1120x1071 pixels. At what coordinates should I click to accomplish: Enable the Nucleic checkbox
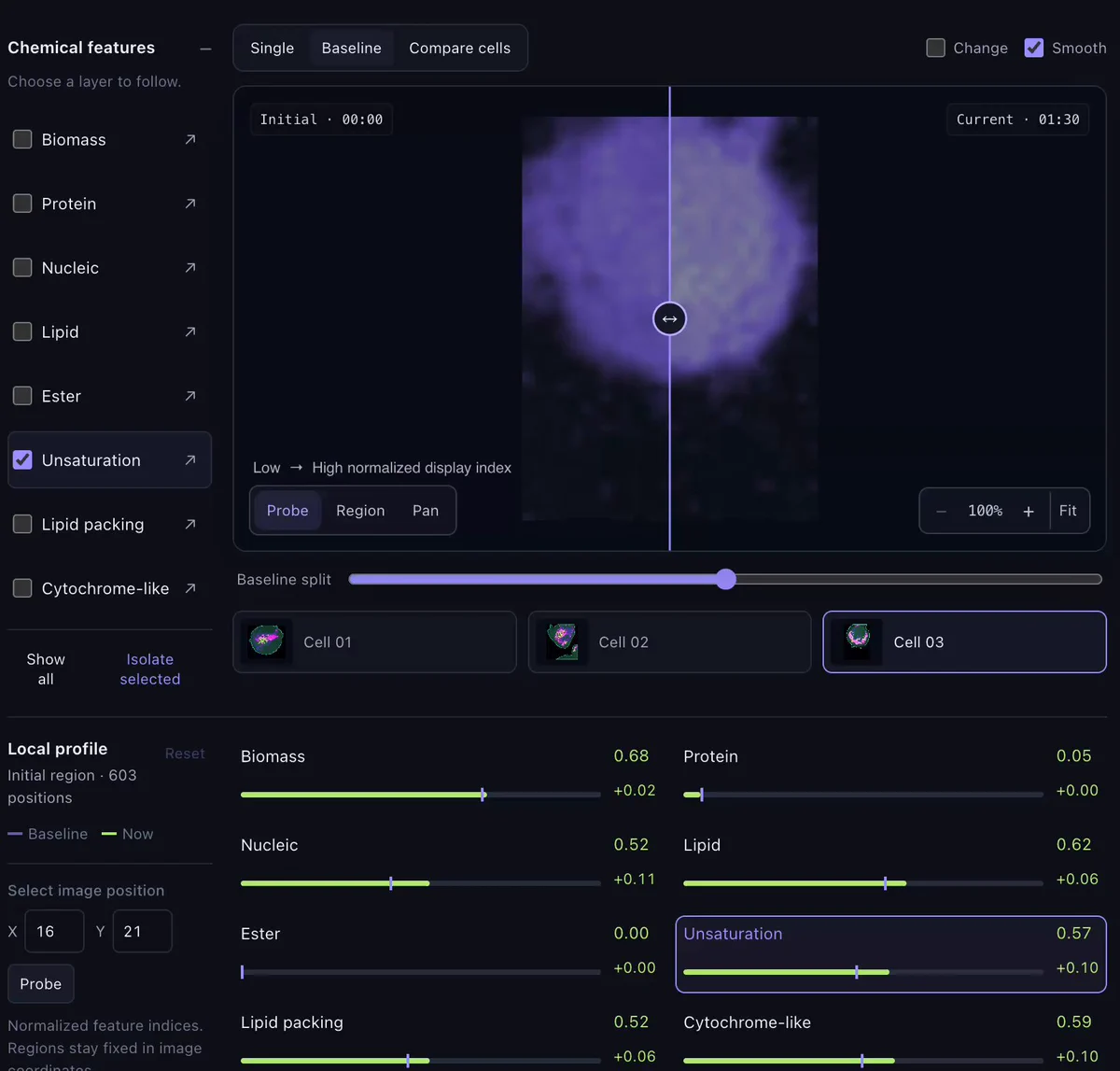click(x=22, y=268)
